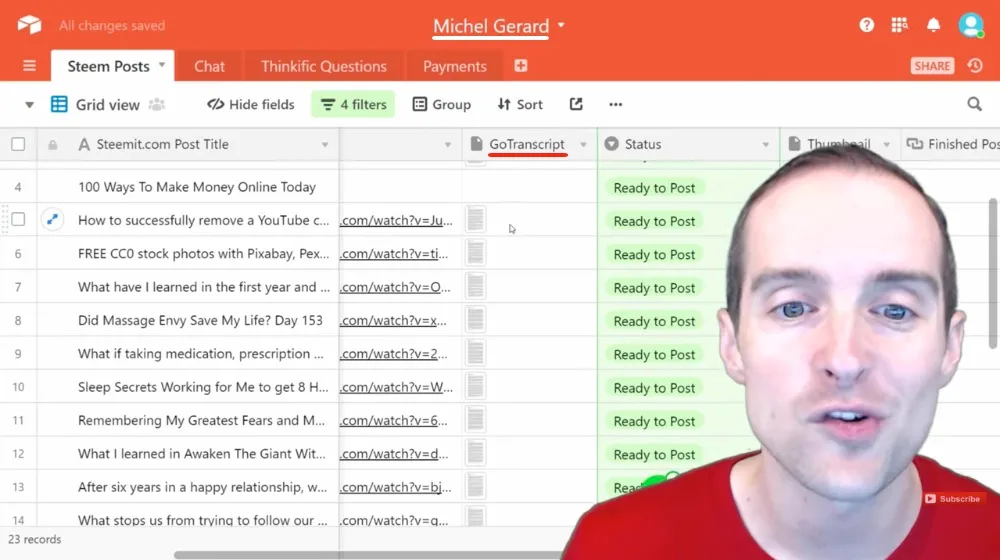Switch to the Thinkific Questions tab
The height and width of the screenshot is (560, 1000).
323,66
